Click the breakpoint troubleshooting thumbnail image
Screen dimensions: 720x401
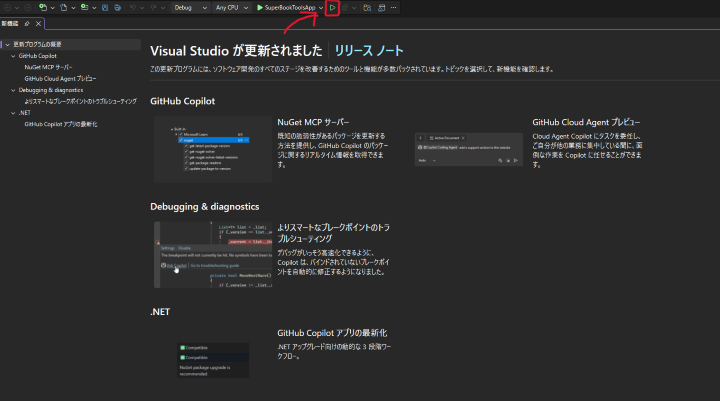click(213, 255)
